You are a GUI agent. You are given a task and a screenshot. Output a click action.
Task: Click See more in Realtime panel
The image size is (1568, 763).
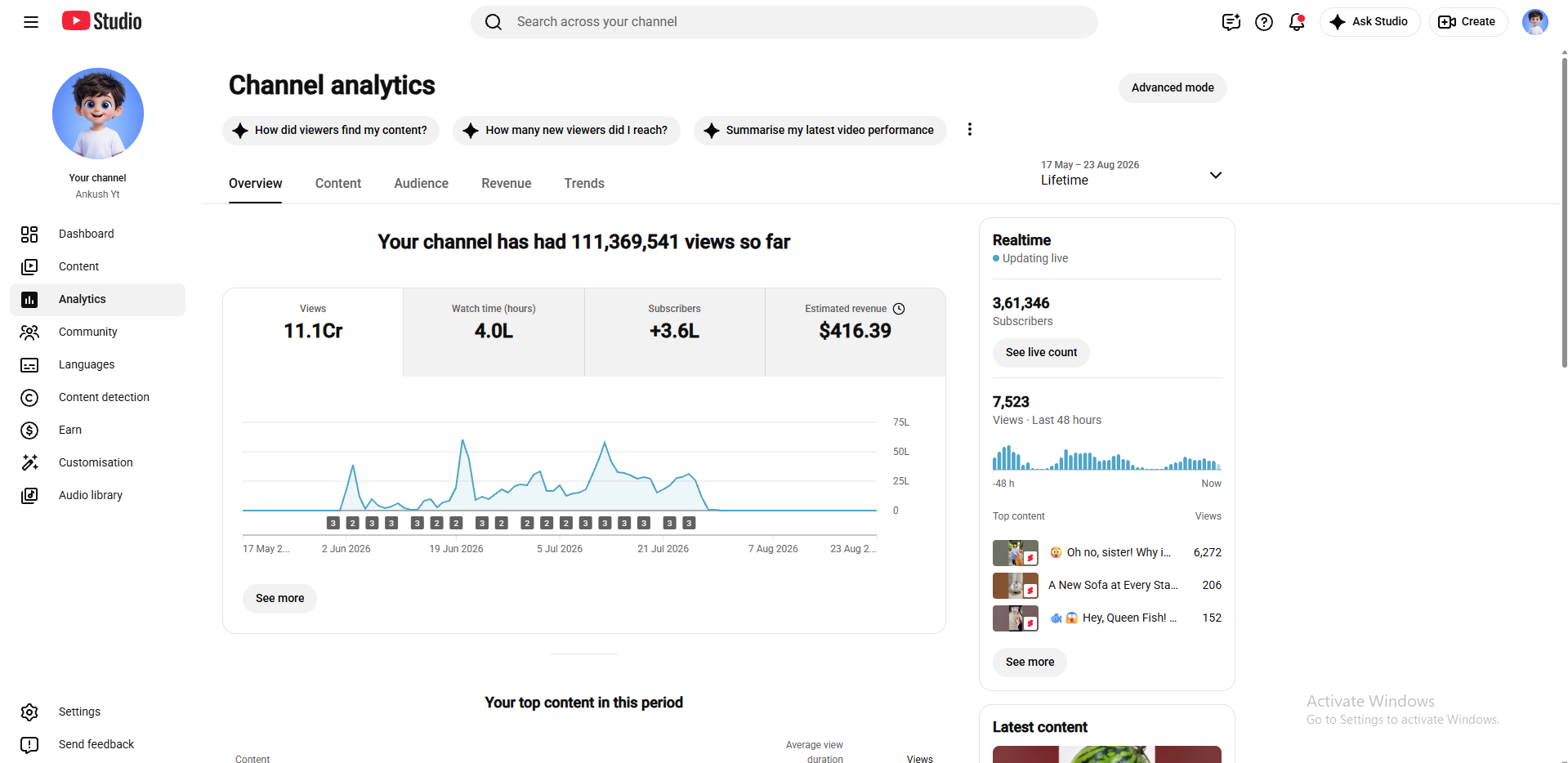pos(1030,663)
